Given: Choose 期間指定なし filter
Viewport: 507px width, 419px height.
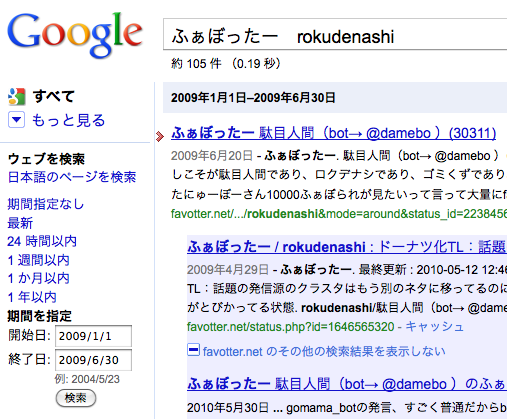Looking at the screenshot, I should pyautogui.click(x=46, y=204).
